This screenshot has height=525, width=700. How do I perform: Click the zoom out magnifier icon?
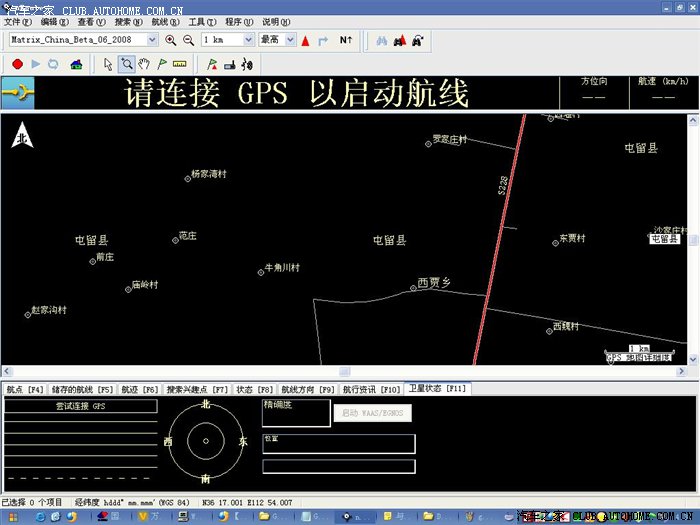188,40
